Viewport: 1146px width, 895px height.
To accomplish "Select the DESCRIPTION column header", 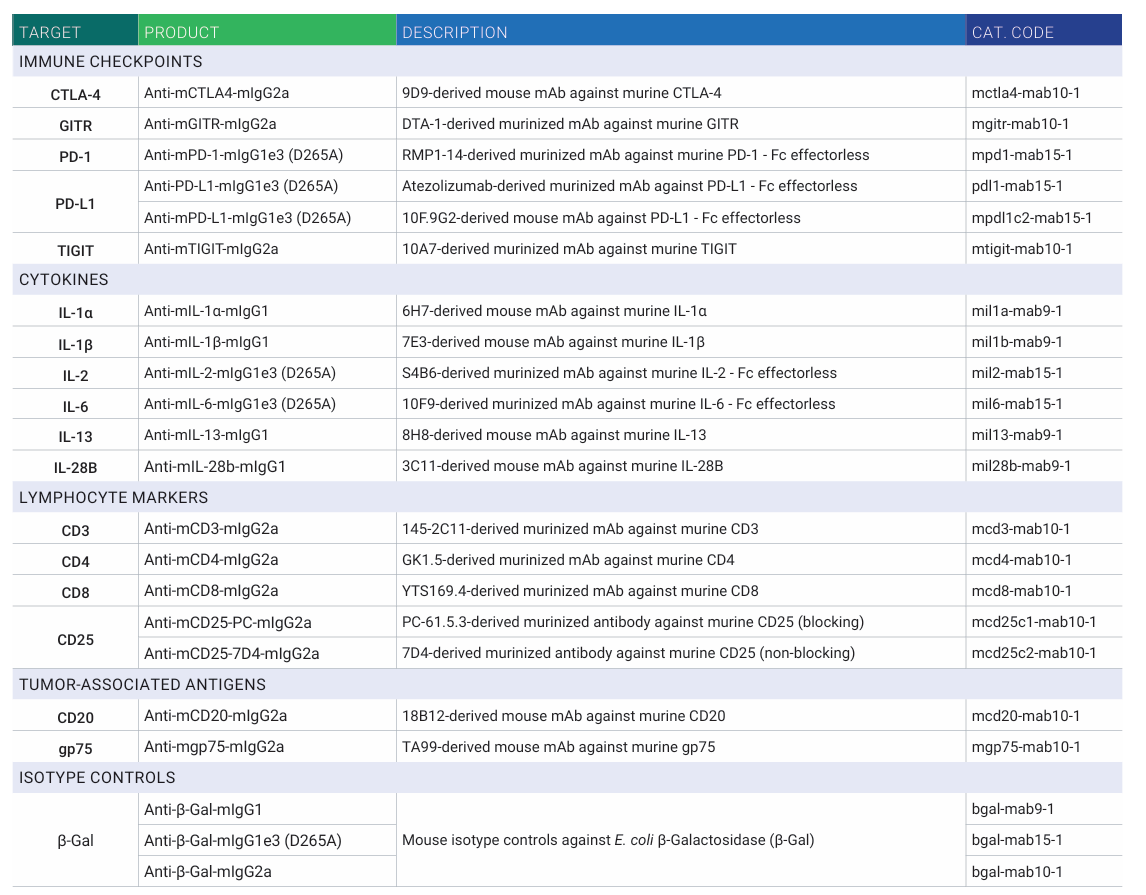I will pyautogui.click(x=454, y=32).
